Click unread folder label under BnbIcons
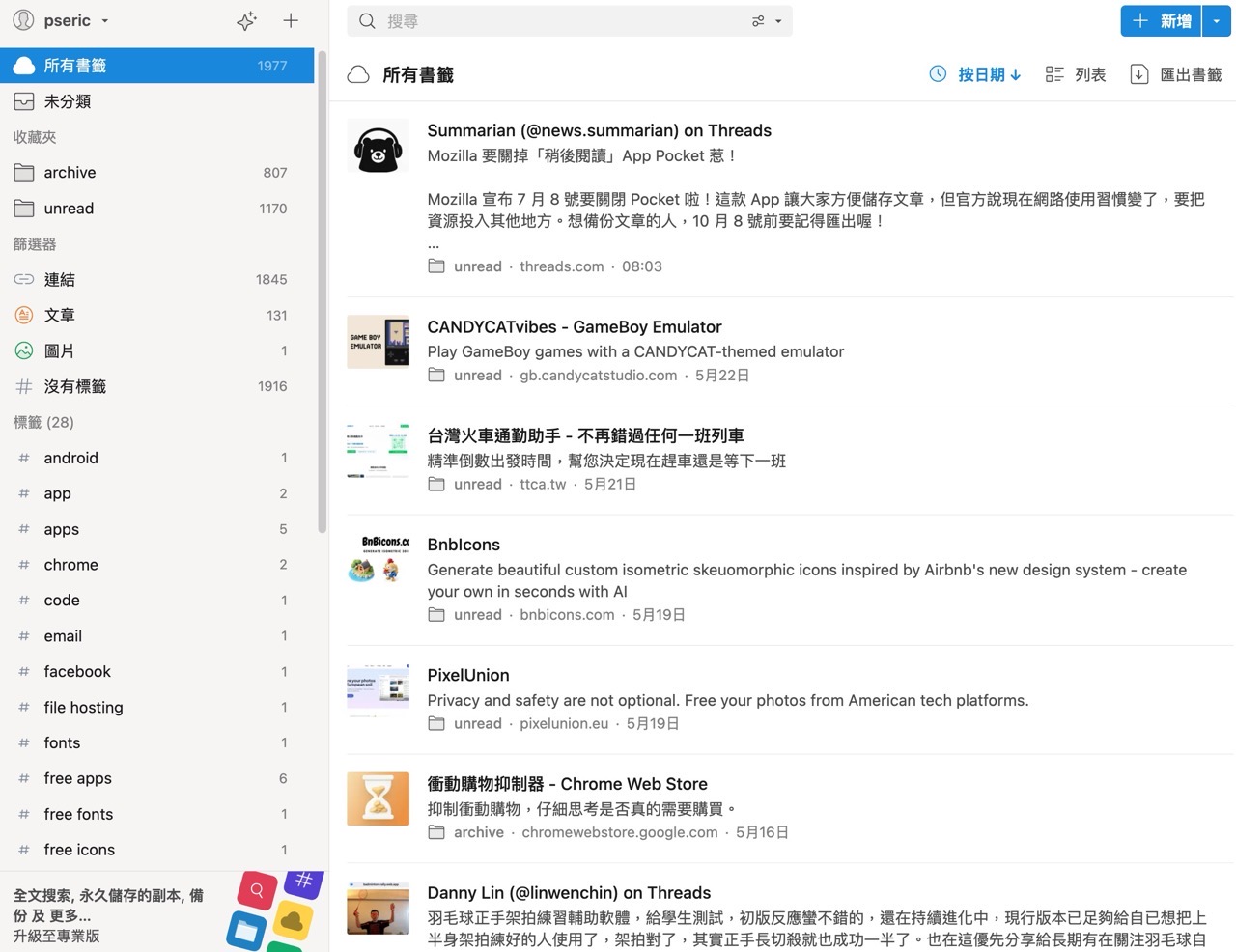Image resolution: width=1236 pixels, height=952 pixels. click(465, 615)
